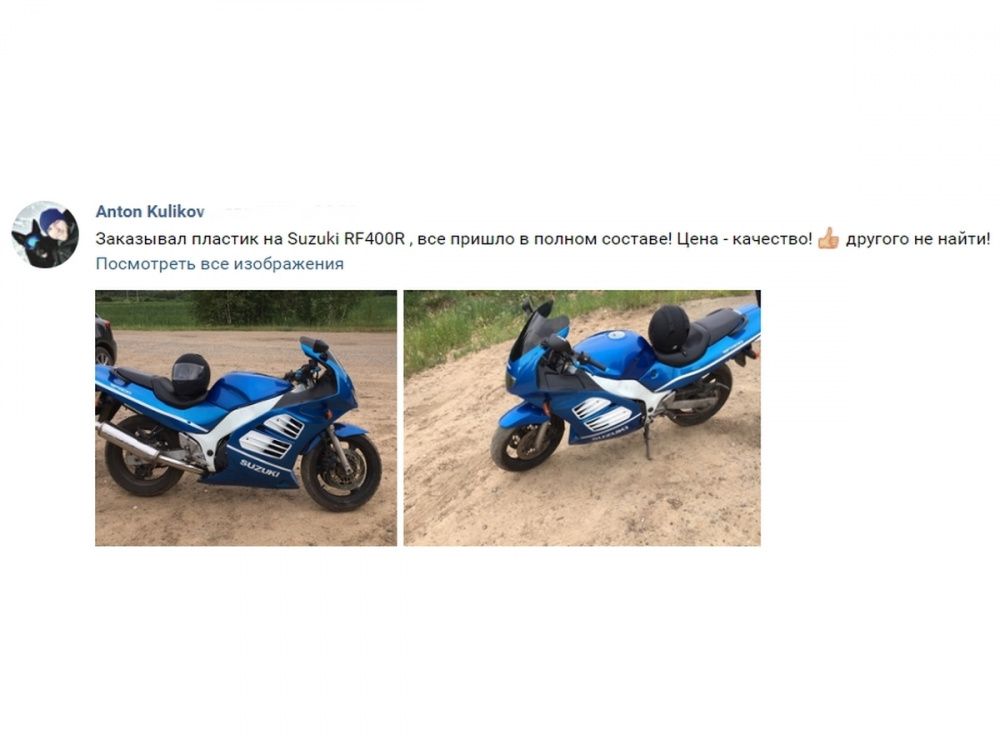1000x750 pixels.
Task: Click the front wheel in the left photo
Action: point(341,471)
